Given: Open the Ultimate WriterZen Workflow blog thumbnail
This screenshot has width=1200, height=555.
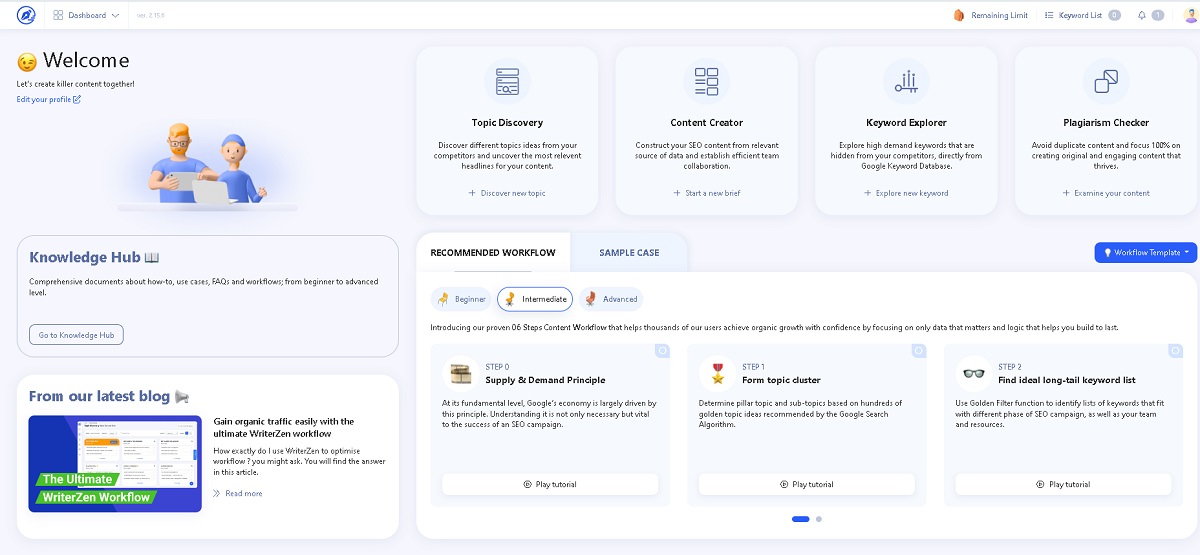Looking at the screenshot, I should pos(115,464).
